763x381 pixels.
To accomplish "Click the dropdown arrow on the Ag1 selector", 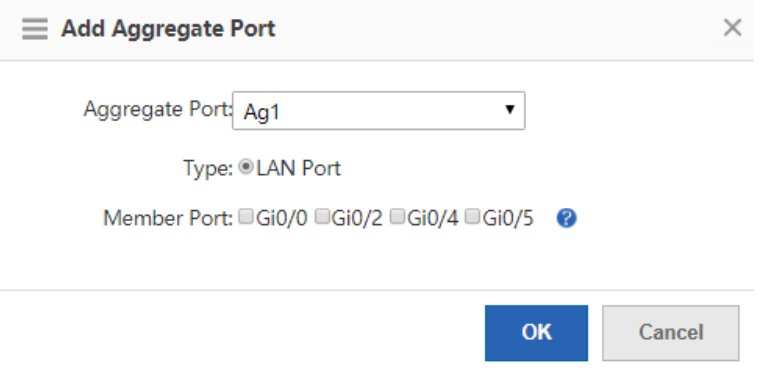I will coord(509,109).
